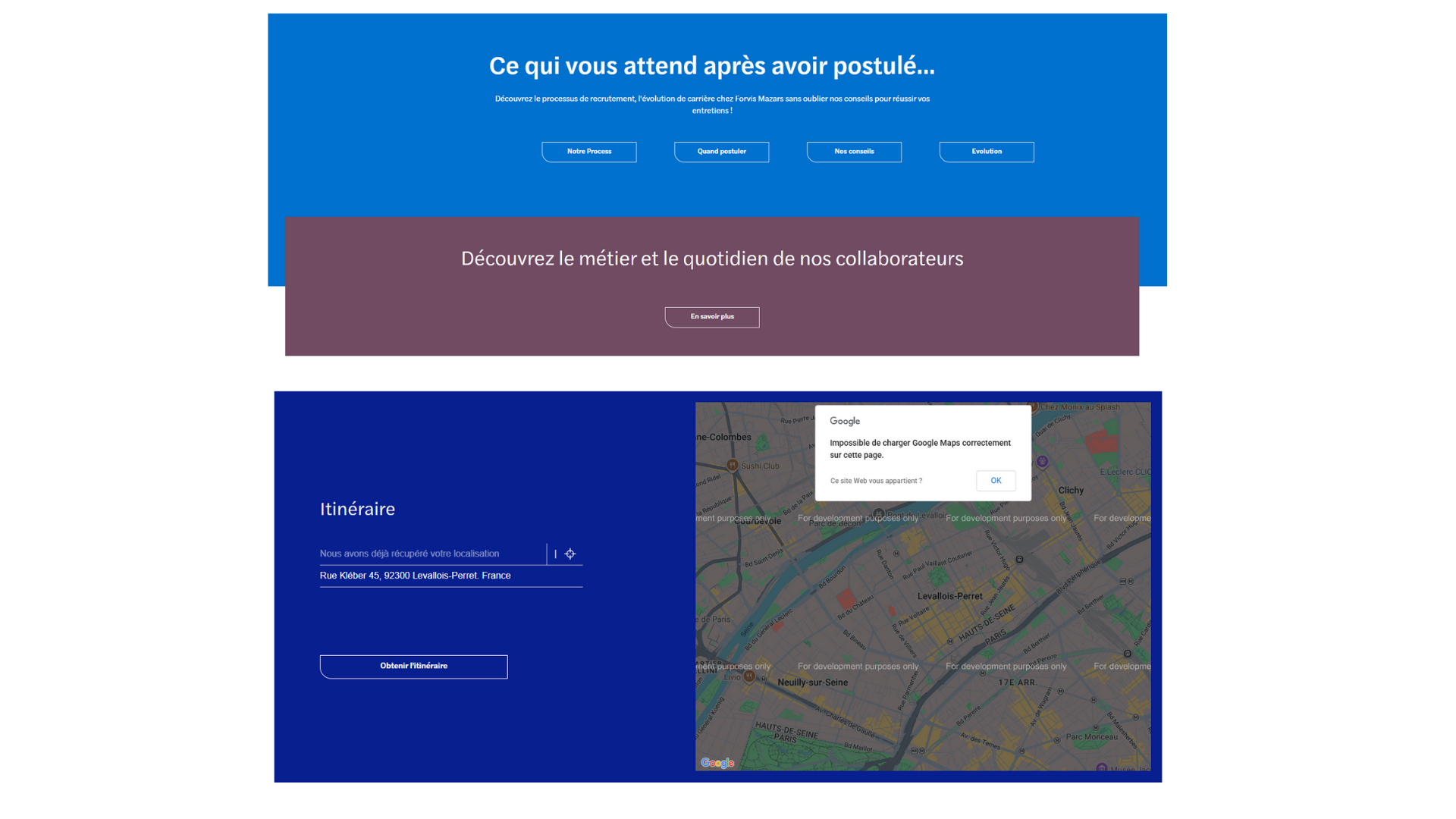Click the Notre Process button

(x=589, y=152)
